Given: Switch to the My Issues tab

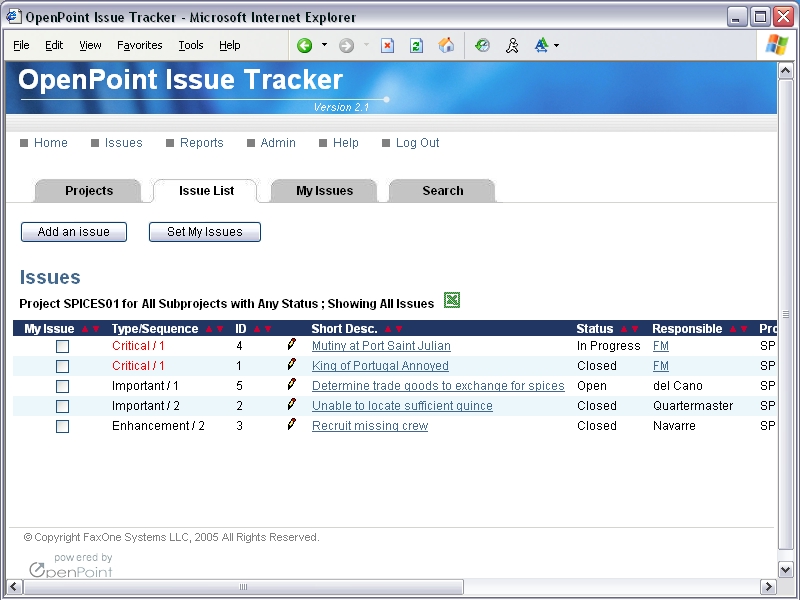Looking at the screenshot, I should pyautogui.click(x=324, y=191).
